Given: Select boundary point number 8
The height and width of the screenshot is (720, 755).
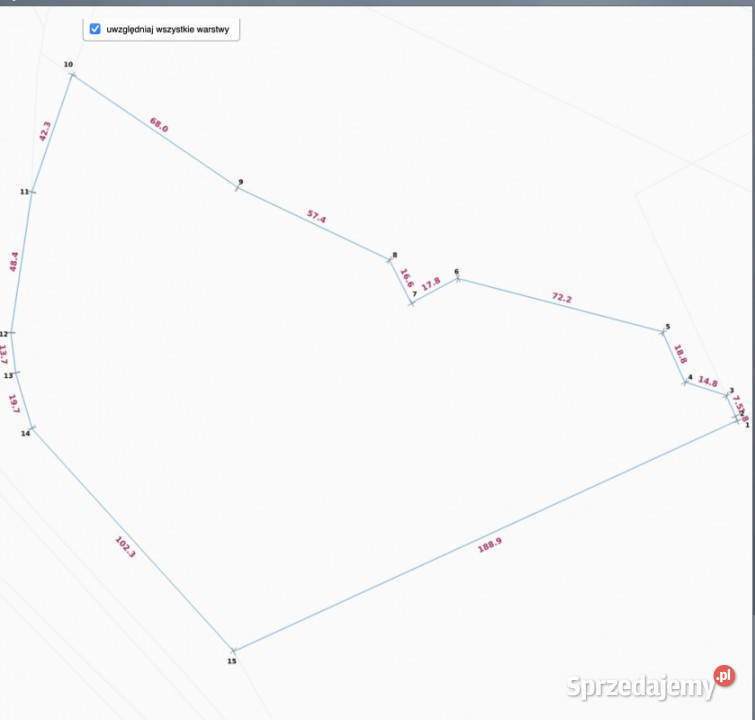Looking at the screenshot, I should click(x=390, y=260).
